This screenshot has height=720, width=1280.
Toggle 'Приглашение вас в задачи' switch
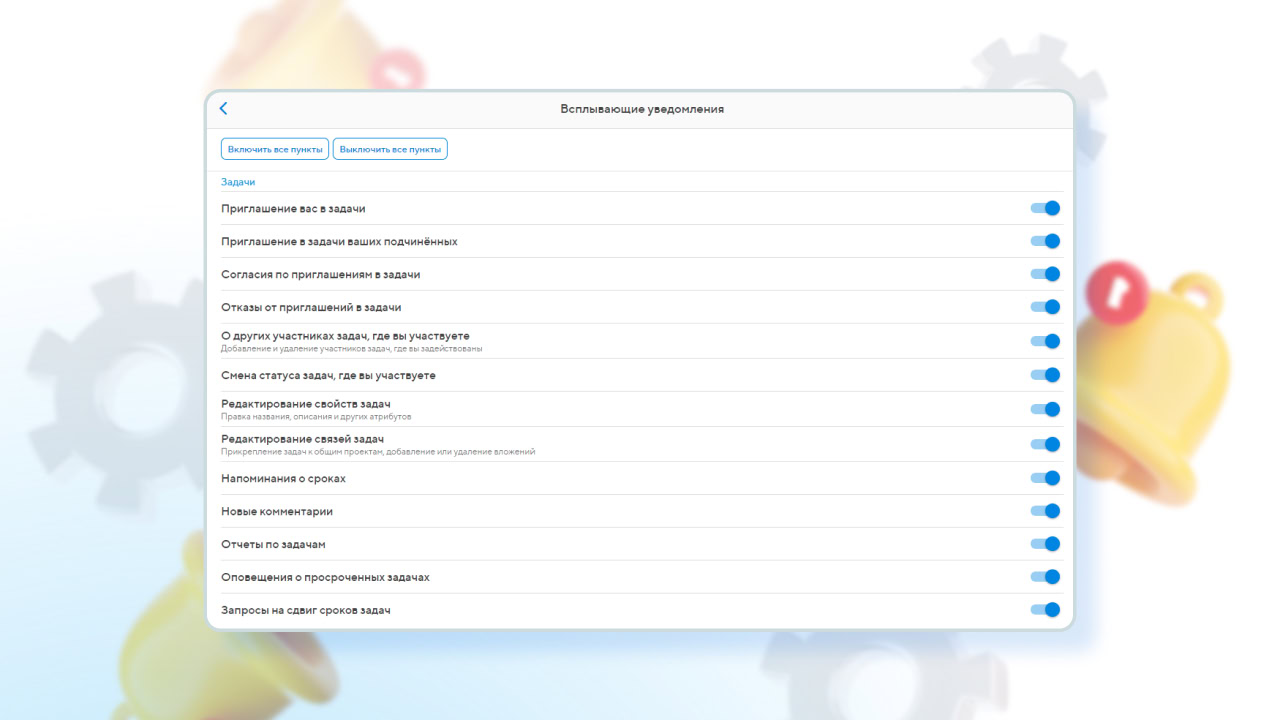[x=1045, y=208]
